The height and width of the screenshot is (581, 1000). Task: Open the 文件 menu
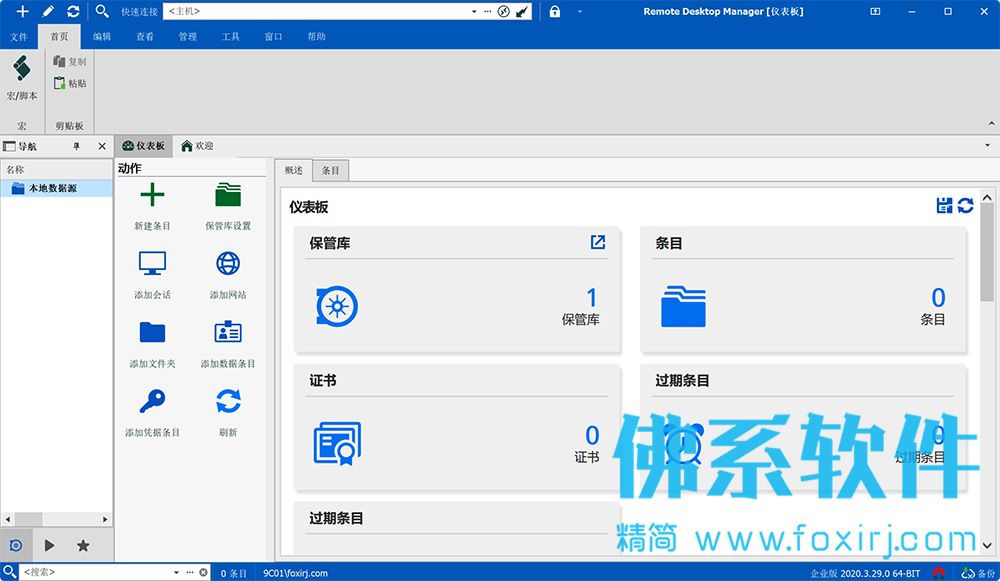18,36
